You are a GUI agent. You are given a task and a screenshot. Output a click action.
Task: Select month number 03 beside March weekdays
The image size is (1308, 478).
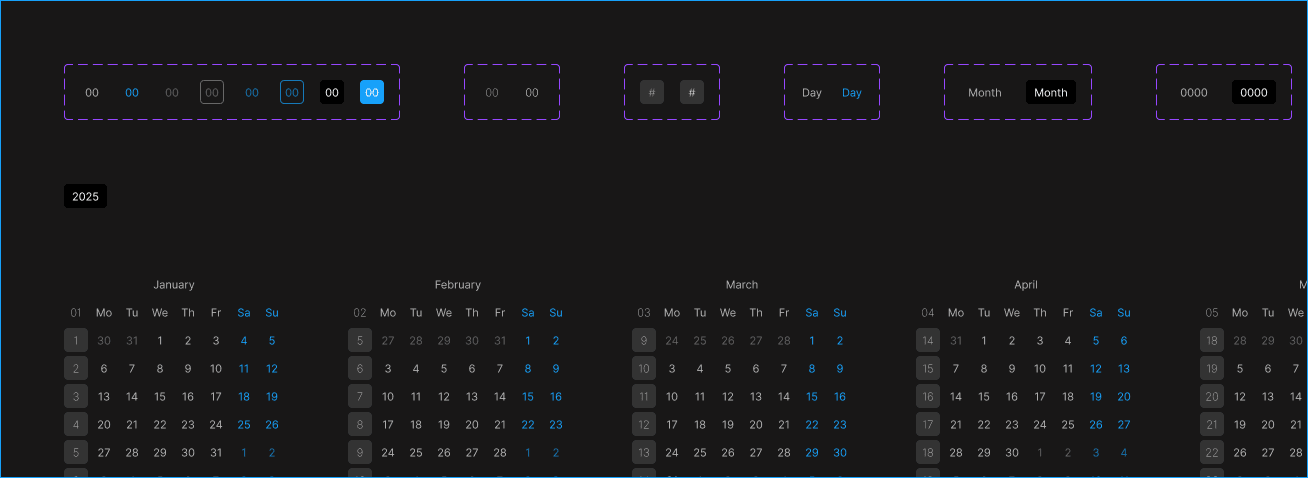tap(644, 313)
